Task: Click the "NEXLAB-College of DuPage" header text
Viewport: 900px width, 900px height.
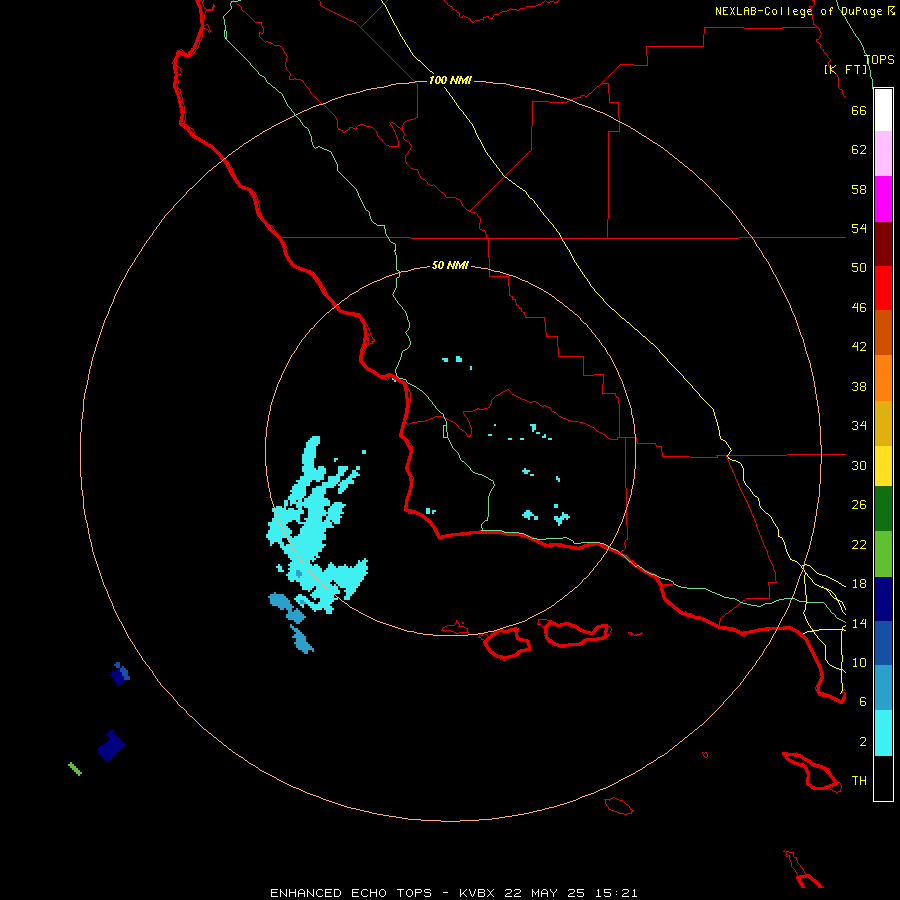Action: tap(798, 11)
